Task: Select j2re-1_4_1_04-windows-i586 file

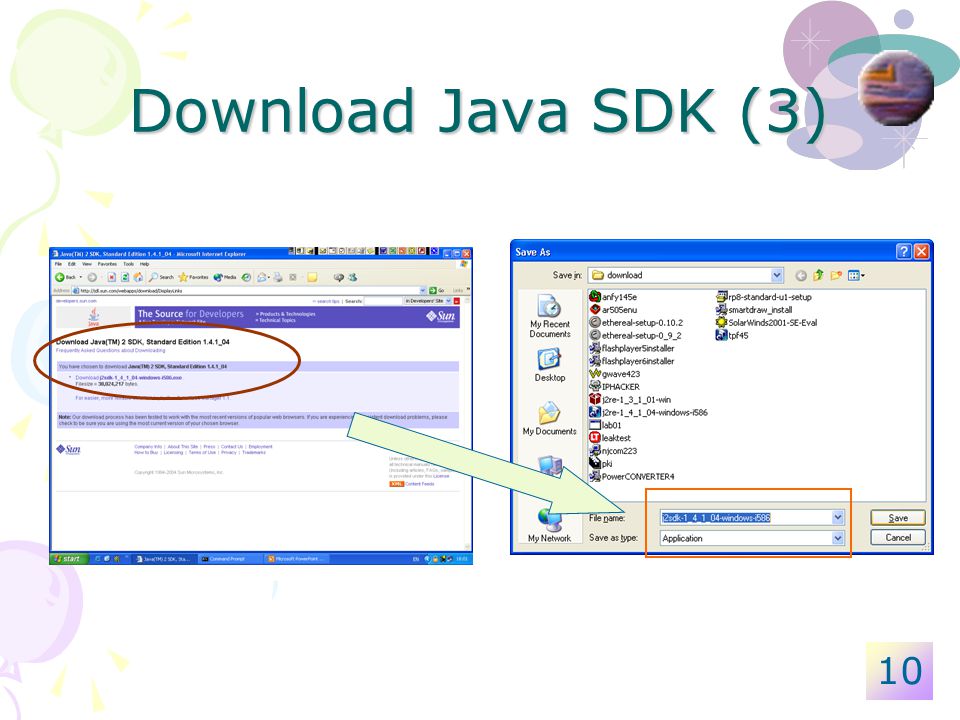Action: click(648, 413)
